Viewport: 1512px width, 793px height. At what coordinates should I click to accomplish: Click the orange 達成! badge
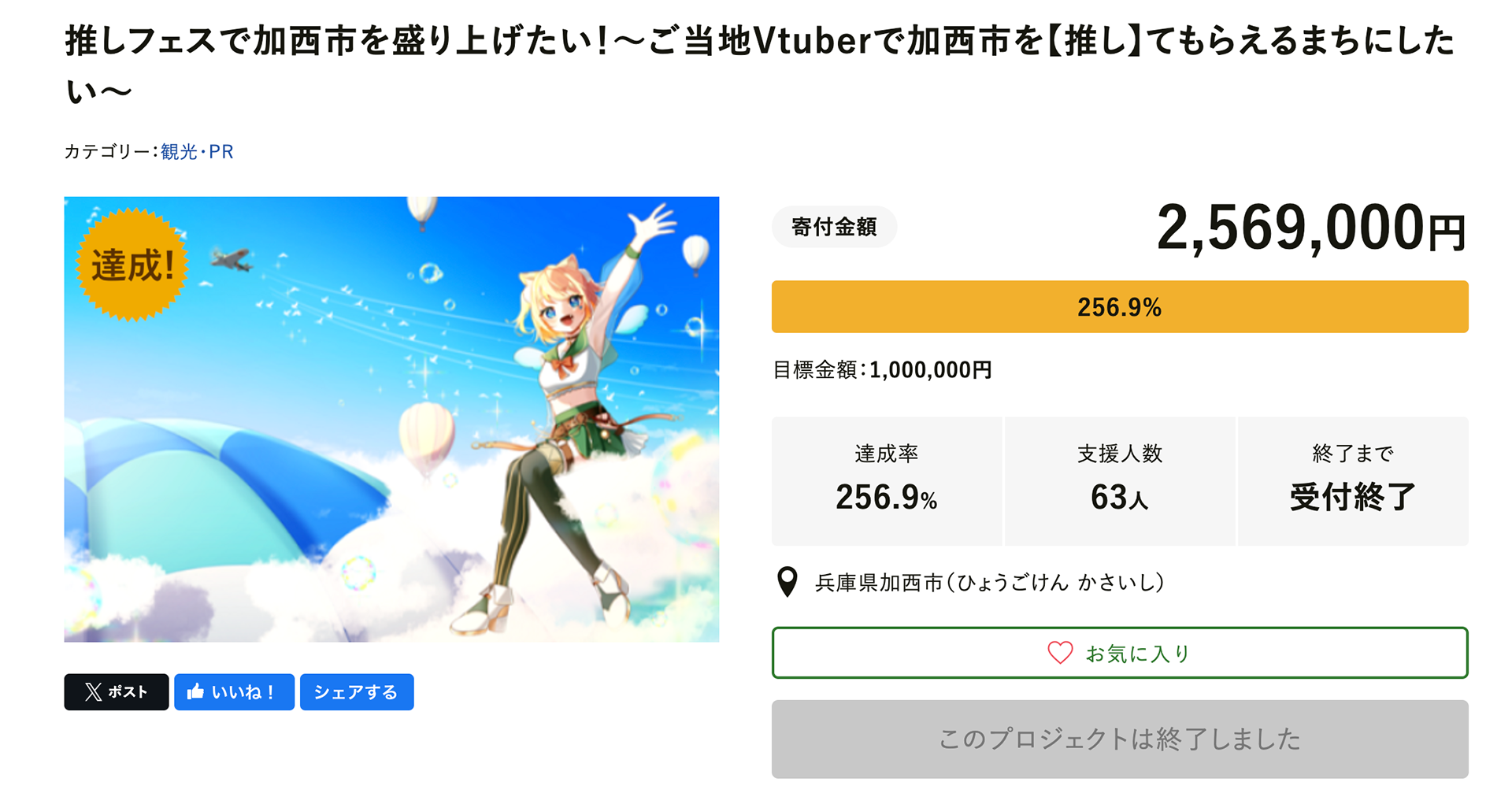tap(132, 265)
